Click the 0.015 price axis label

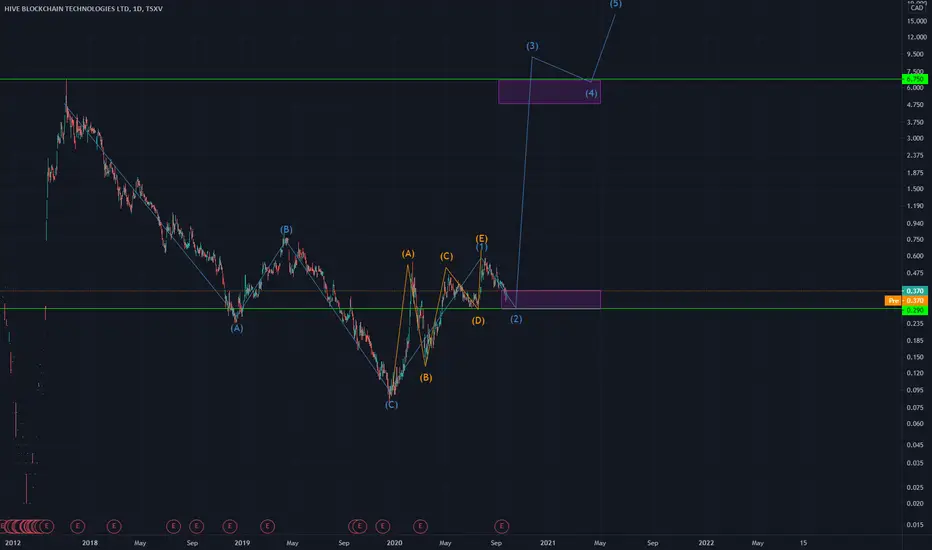coord(915,524)
